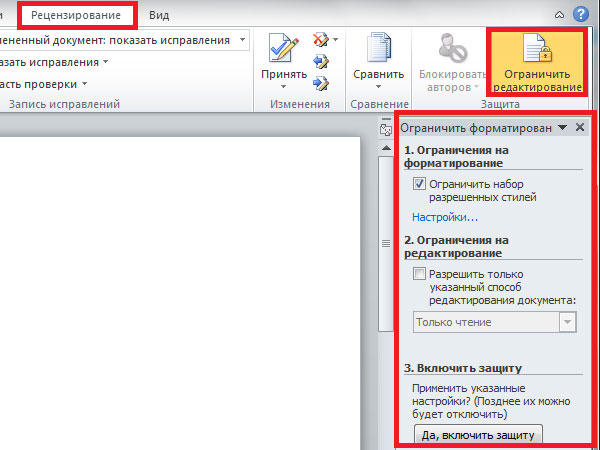Click the Настройки... link
Image resolution: width=600 pixels, height=450 pixels.
coord(445,217)
